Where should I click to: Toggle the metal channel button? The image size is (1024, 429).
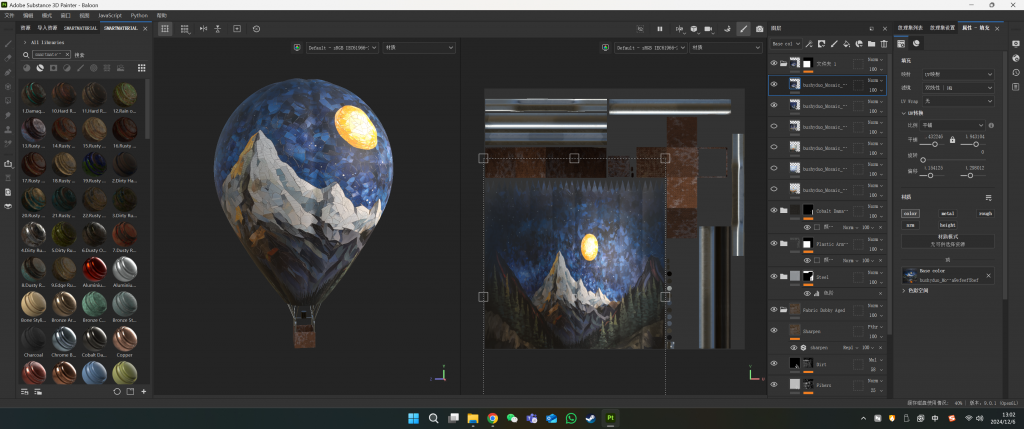947,213
